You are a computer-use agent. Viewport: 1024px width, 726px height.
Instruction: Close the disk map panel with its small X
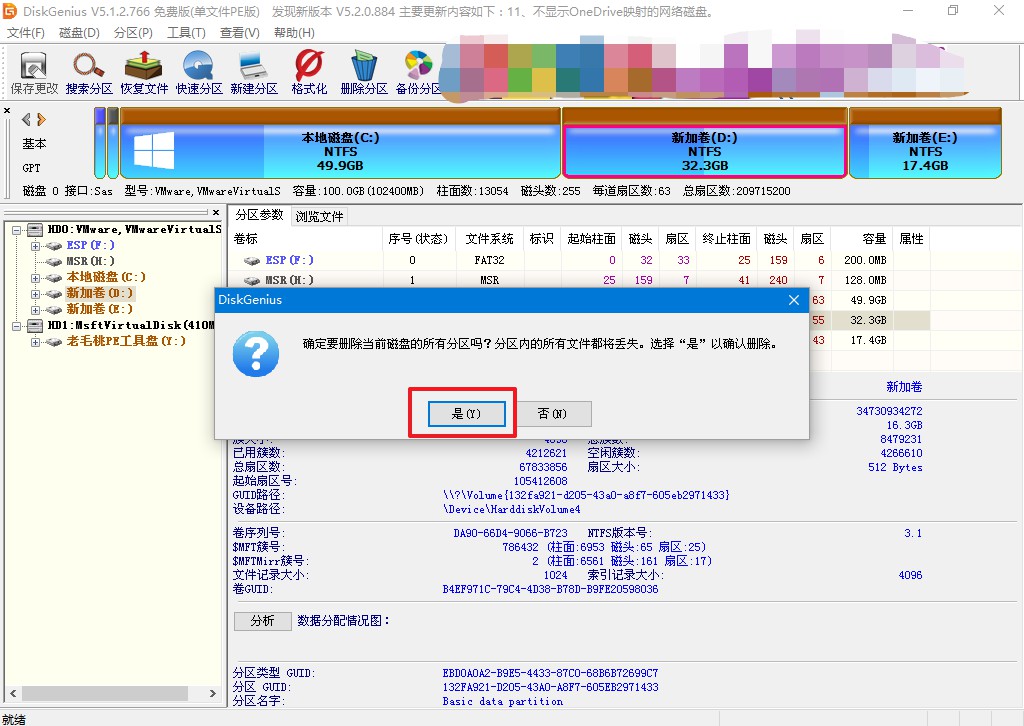click(x=7, y=110)
